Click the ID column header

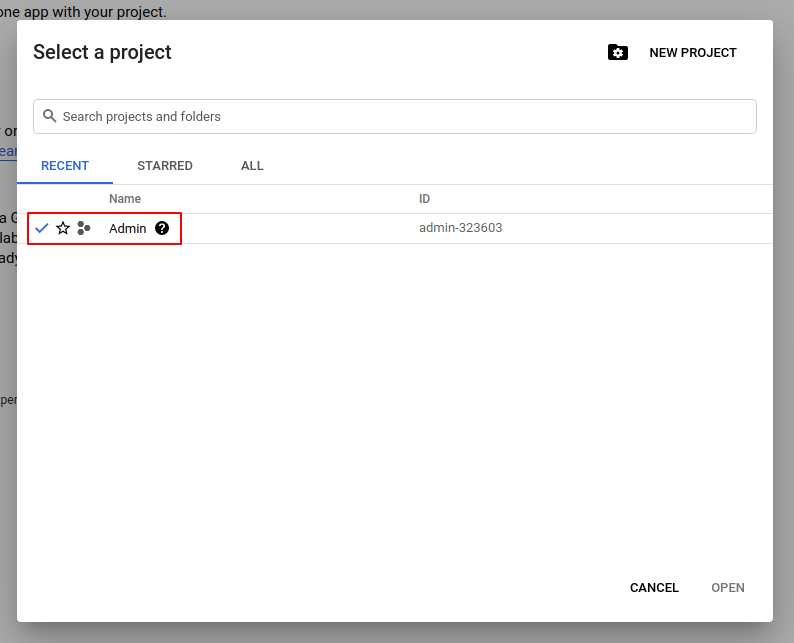(x=425, y=199)
